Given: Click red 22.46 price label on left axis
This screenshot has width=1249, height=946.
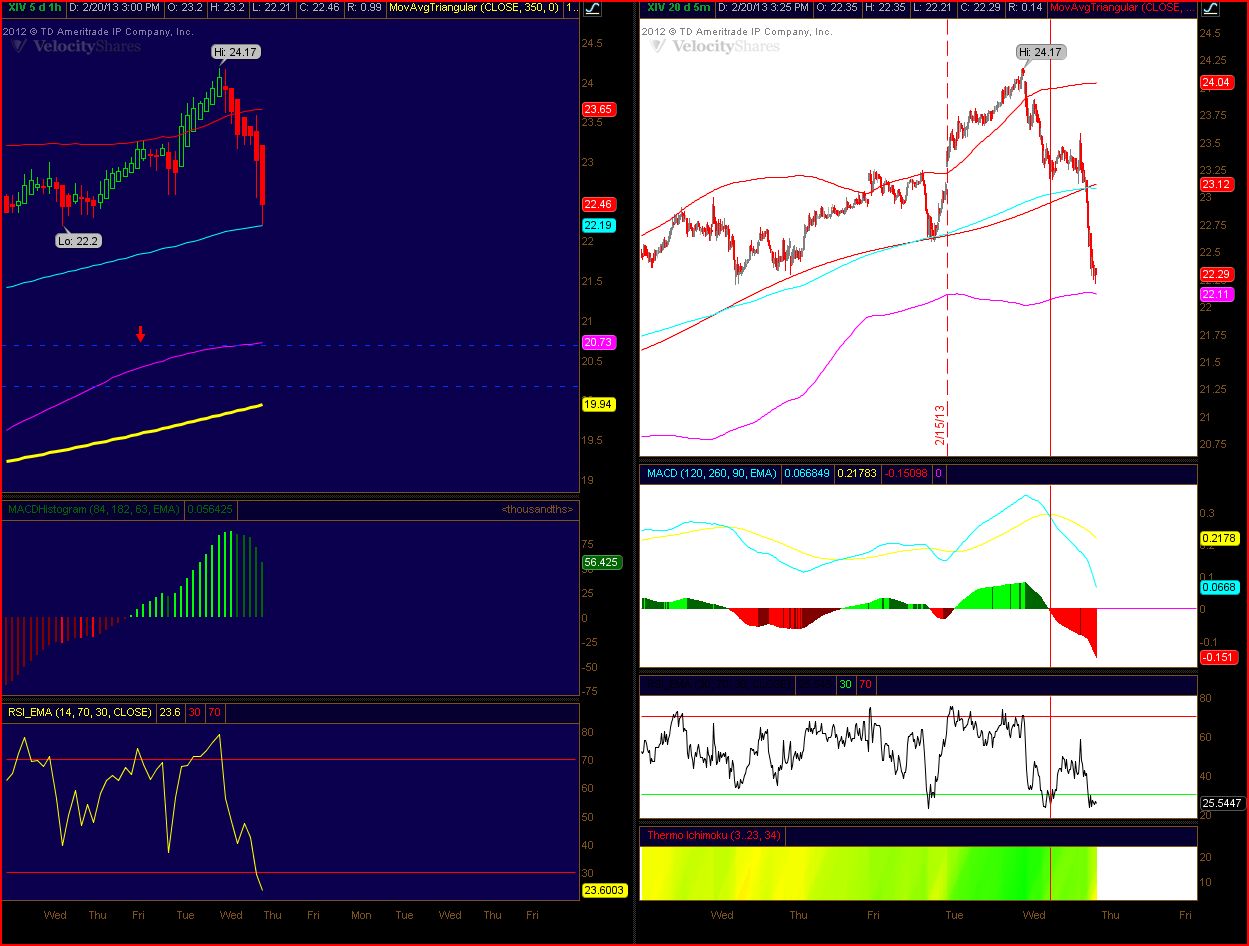Looking at the screenshot, I should (x=598, y=204).
